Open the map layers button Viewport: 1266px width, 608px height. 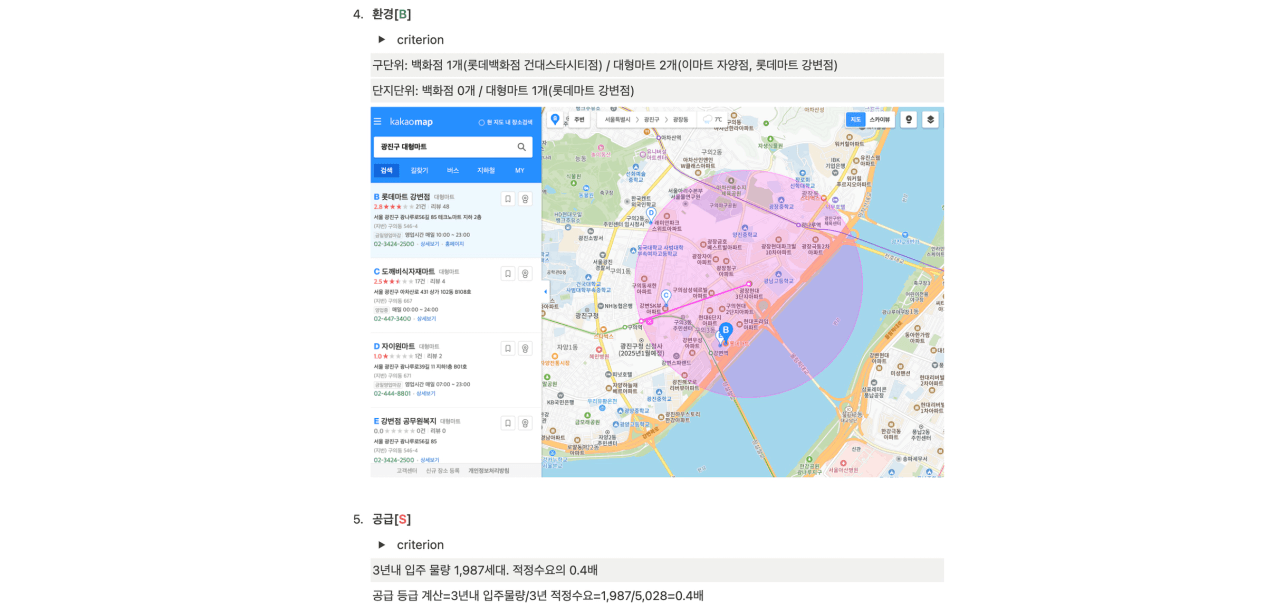click(x=930, y=119)
